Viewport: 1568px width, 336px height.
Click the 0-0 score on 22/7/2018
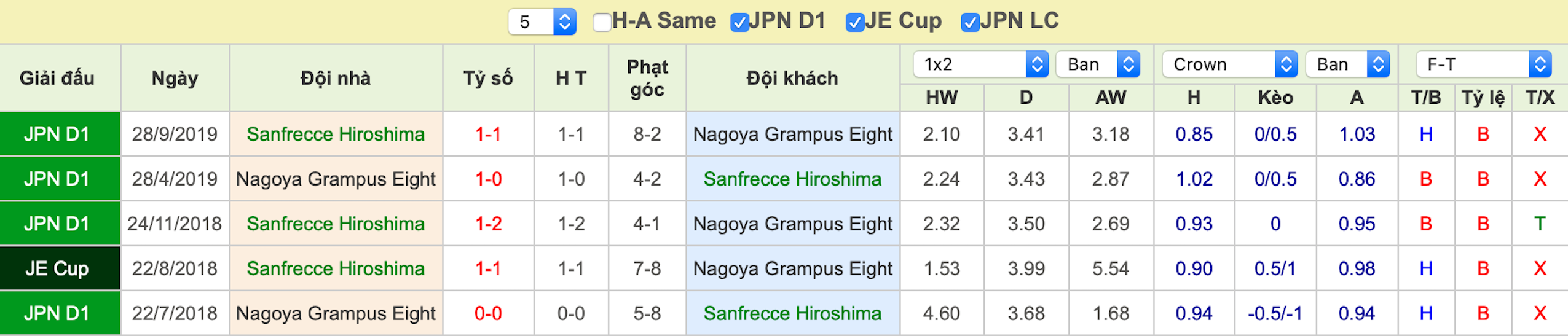pyautogui.click(x=488, y=313)
